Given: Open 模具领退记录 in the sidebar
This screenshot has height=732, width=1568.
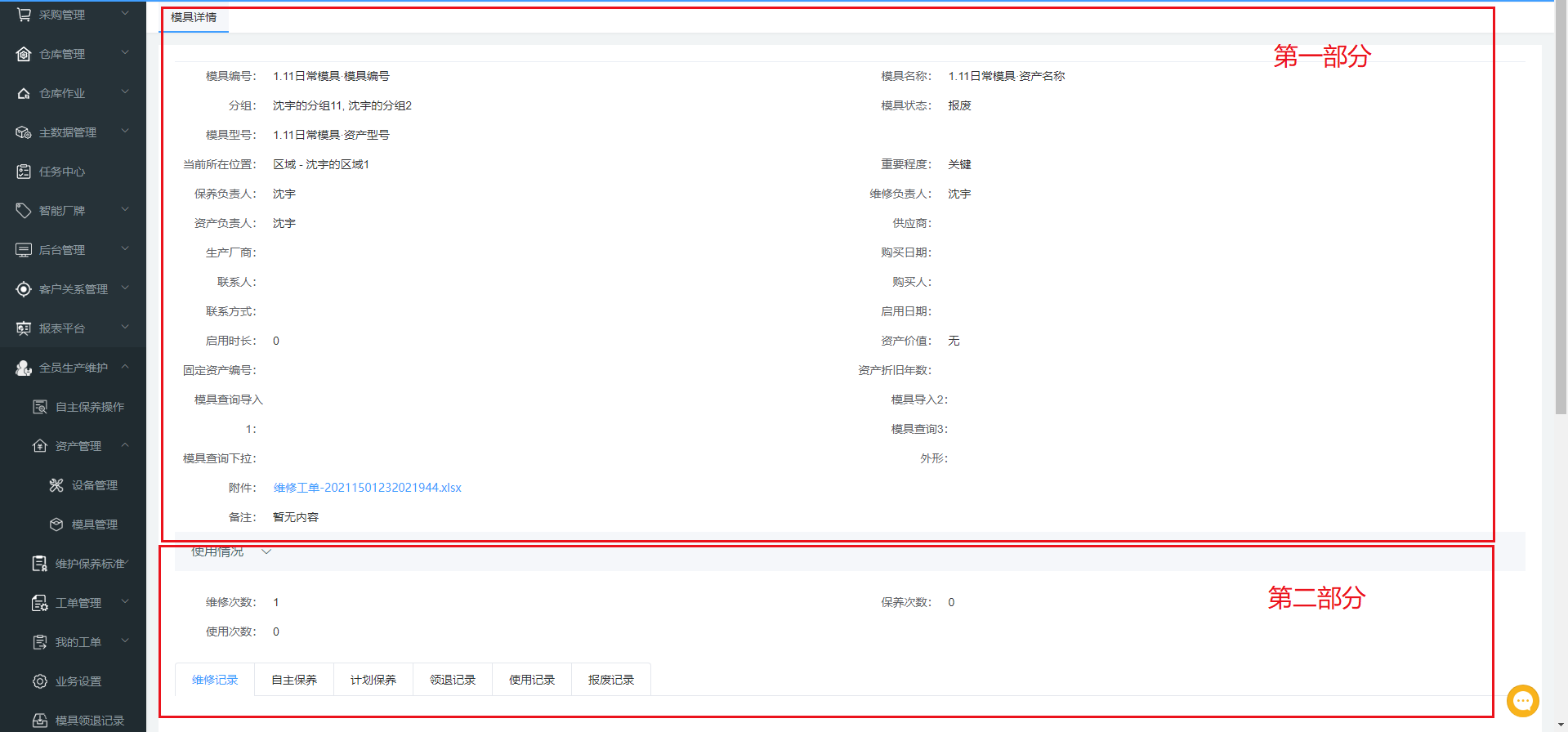Looking at the screenshot, I should click(x=89, y=721).
